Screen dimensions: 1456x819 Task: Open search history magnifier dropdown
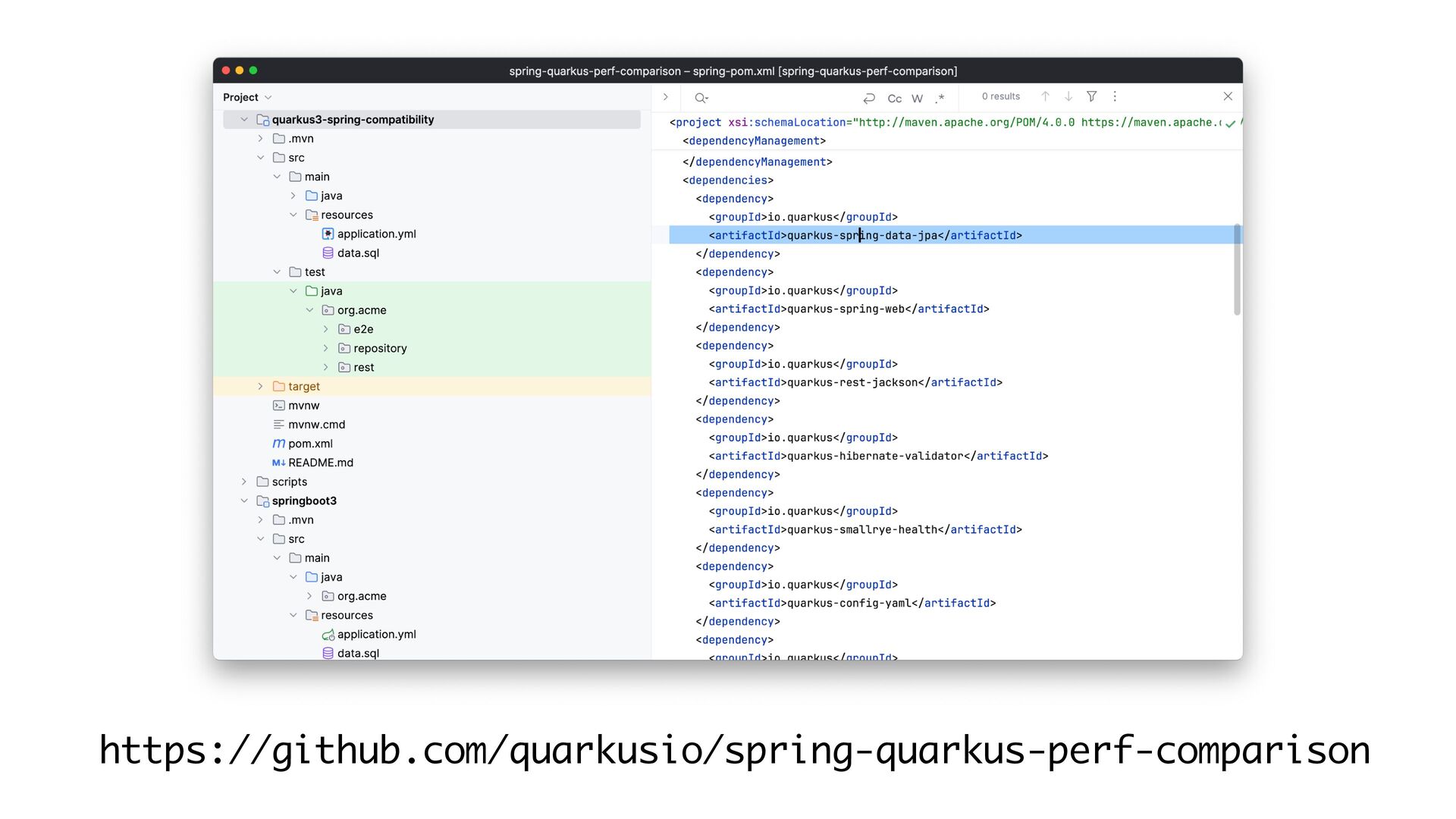pos(701,98)
